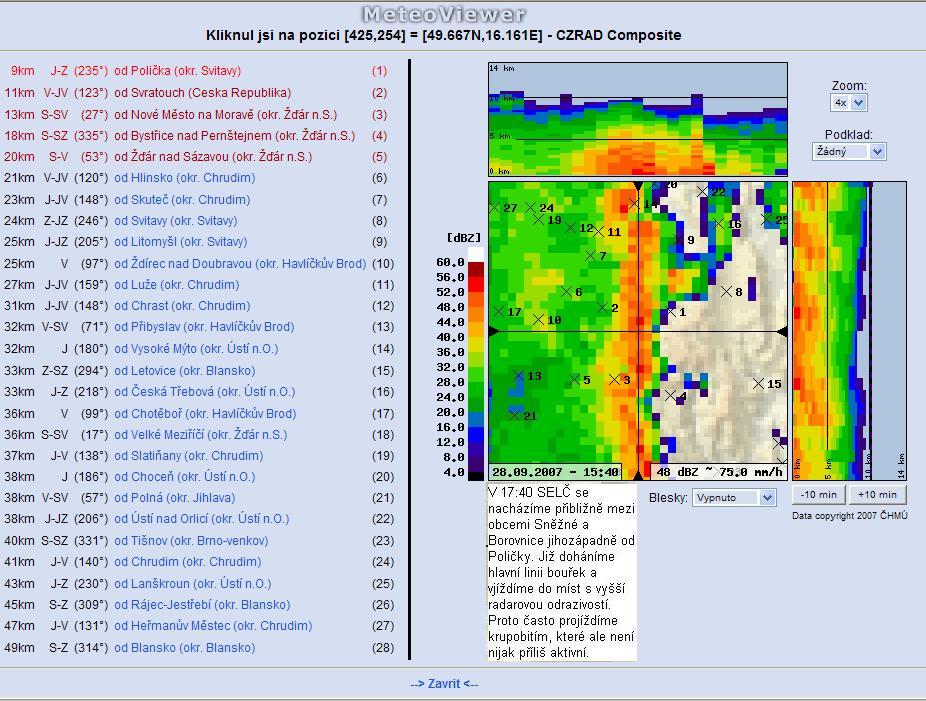Click map marker X labeled 19

point(538,220)
